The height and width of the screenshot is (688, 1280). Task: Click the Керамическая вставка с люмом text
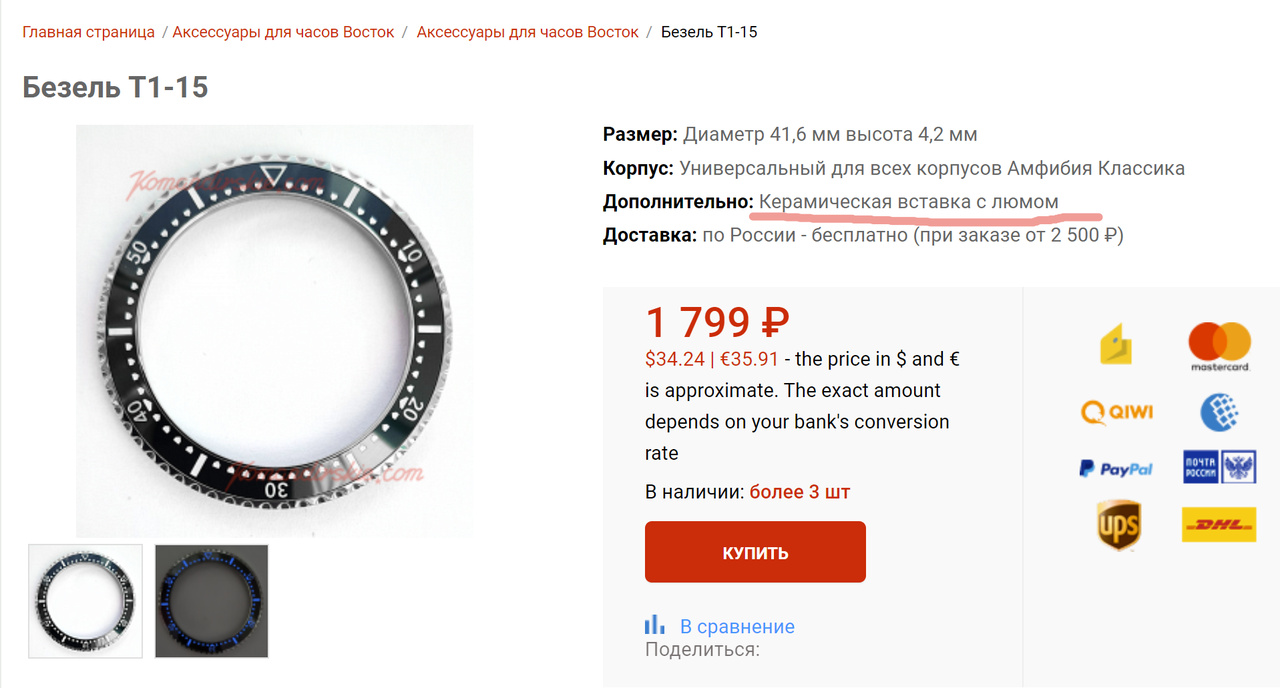[x=908, y=202]
